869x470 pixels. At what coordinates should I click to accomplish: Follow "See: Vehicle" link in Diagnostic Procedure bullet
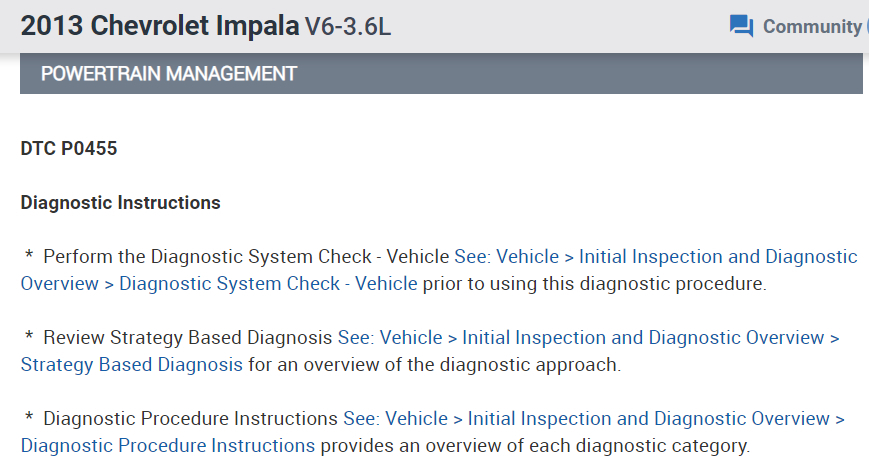pos(395,418)
